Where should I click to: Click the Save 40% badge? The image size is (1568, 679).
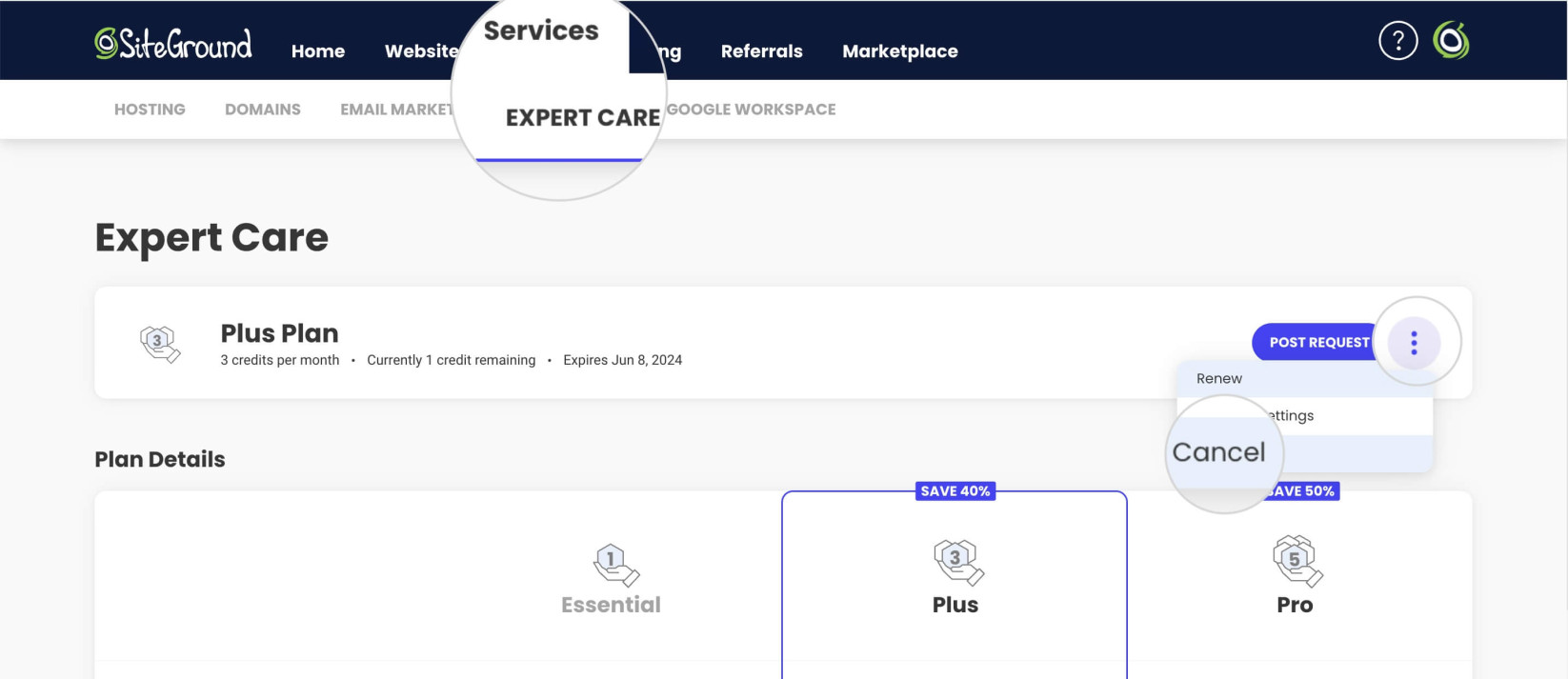tap(955, 491)
